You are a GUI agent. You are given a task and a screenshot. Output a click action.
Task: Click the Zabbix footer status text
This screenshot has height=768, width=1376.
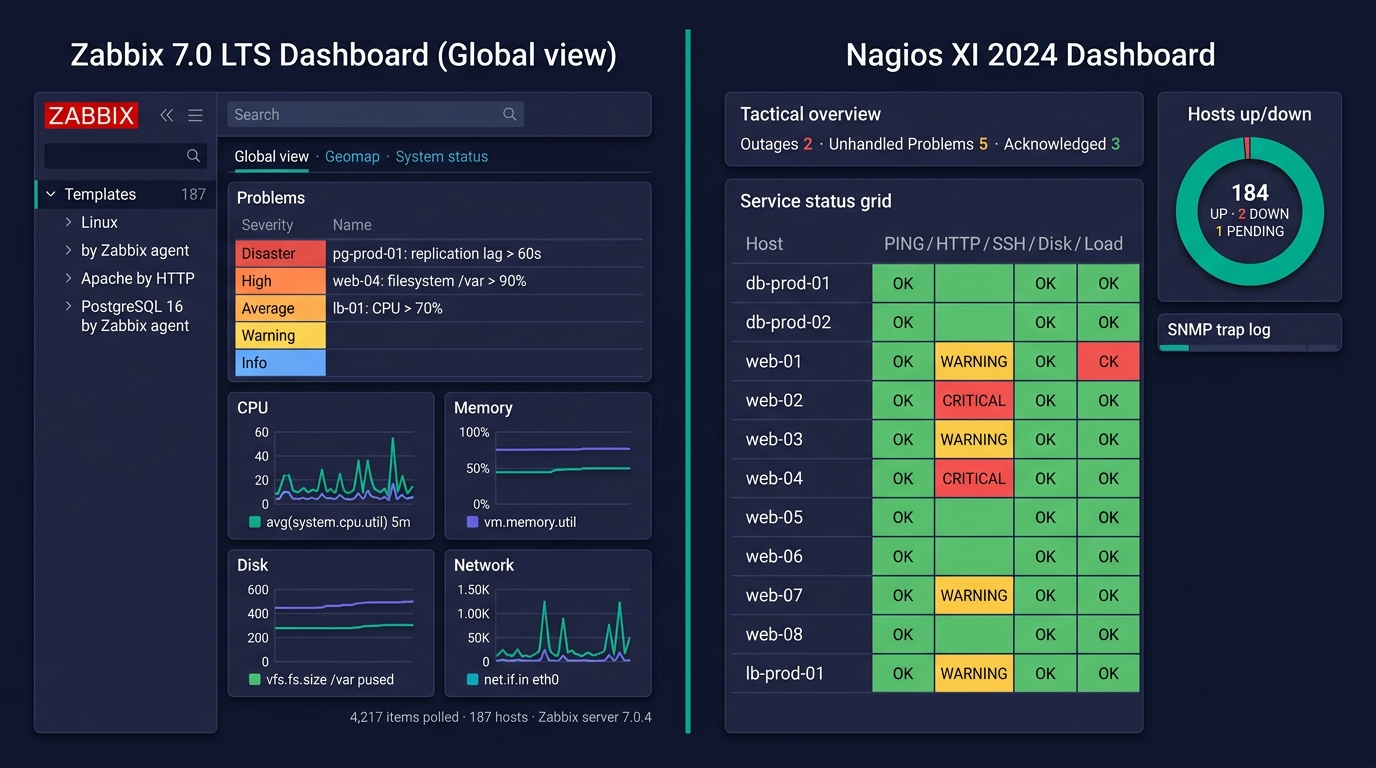pyautogui.click(x=501, y=717)
